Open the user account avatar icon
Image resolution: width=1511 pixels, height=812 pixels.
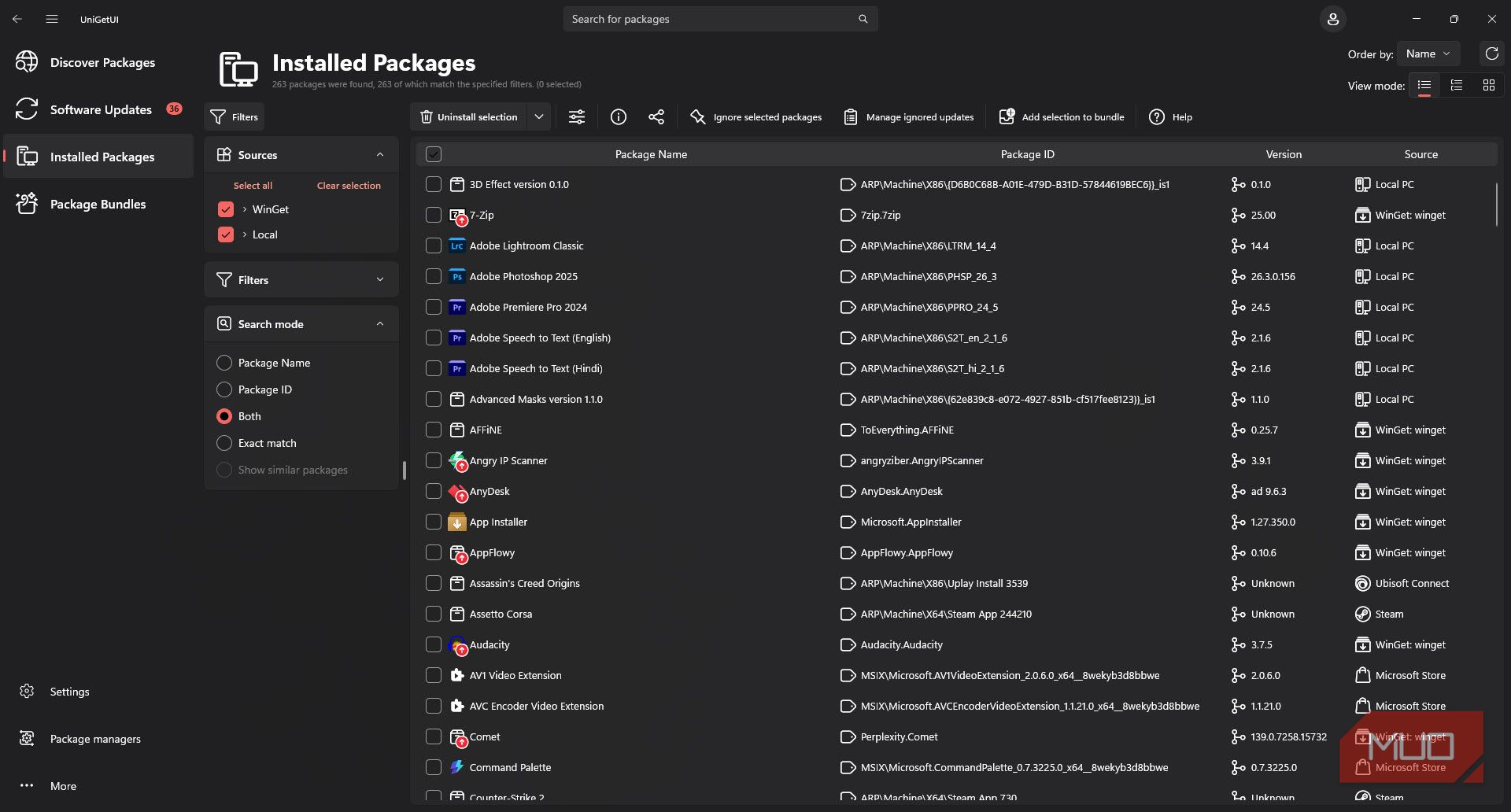1333,19
